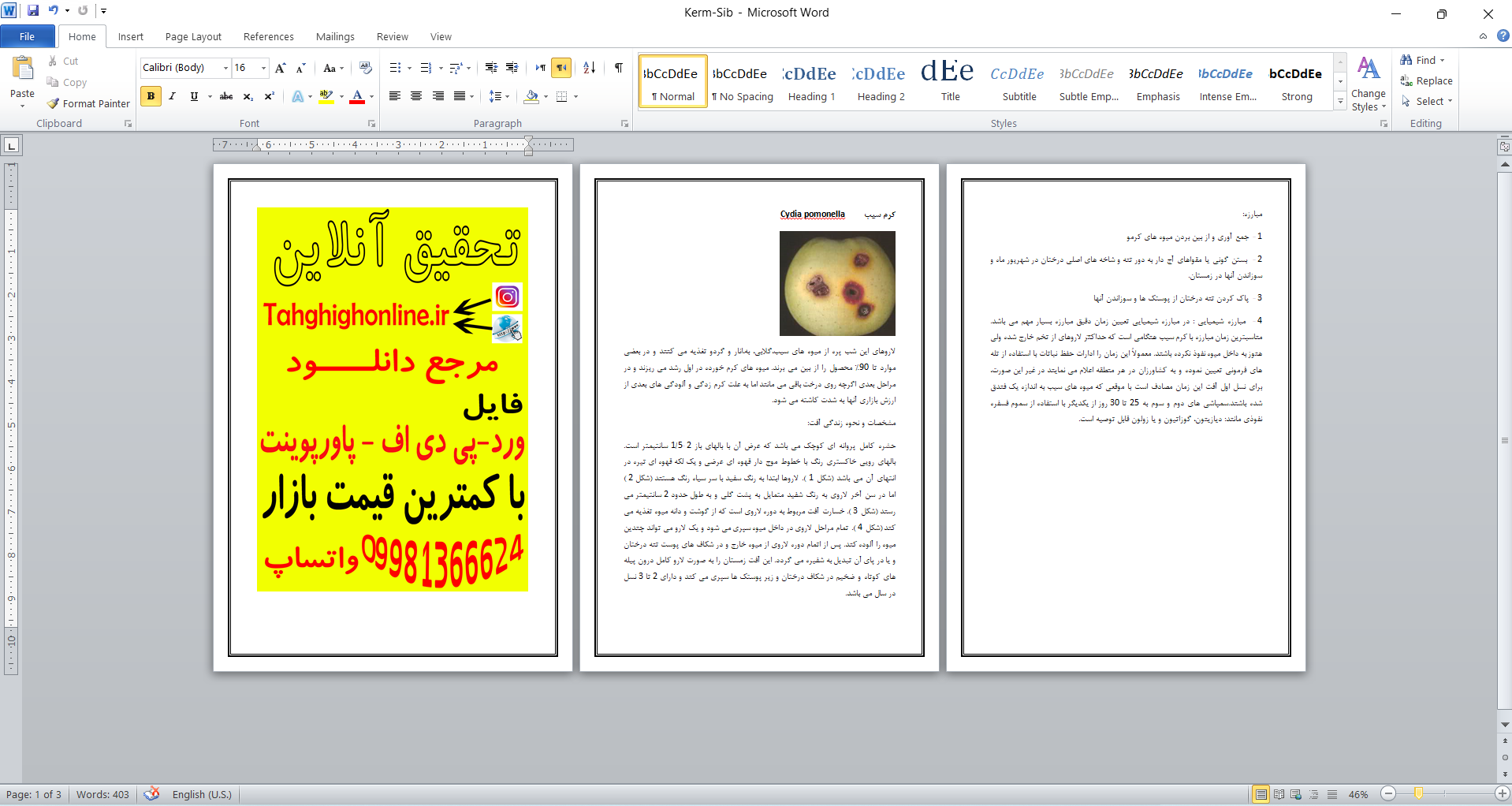Screen dimensions: 1512x806
Task: Click the Strikethrough icon
Action: [x=226, y=96]
